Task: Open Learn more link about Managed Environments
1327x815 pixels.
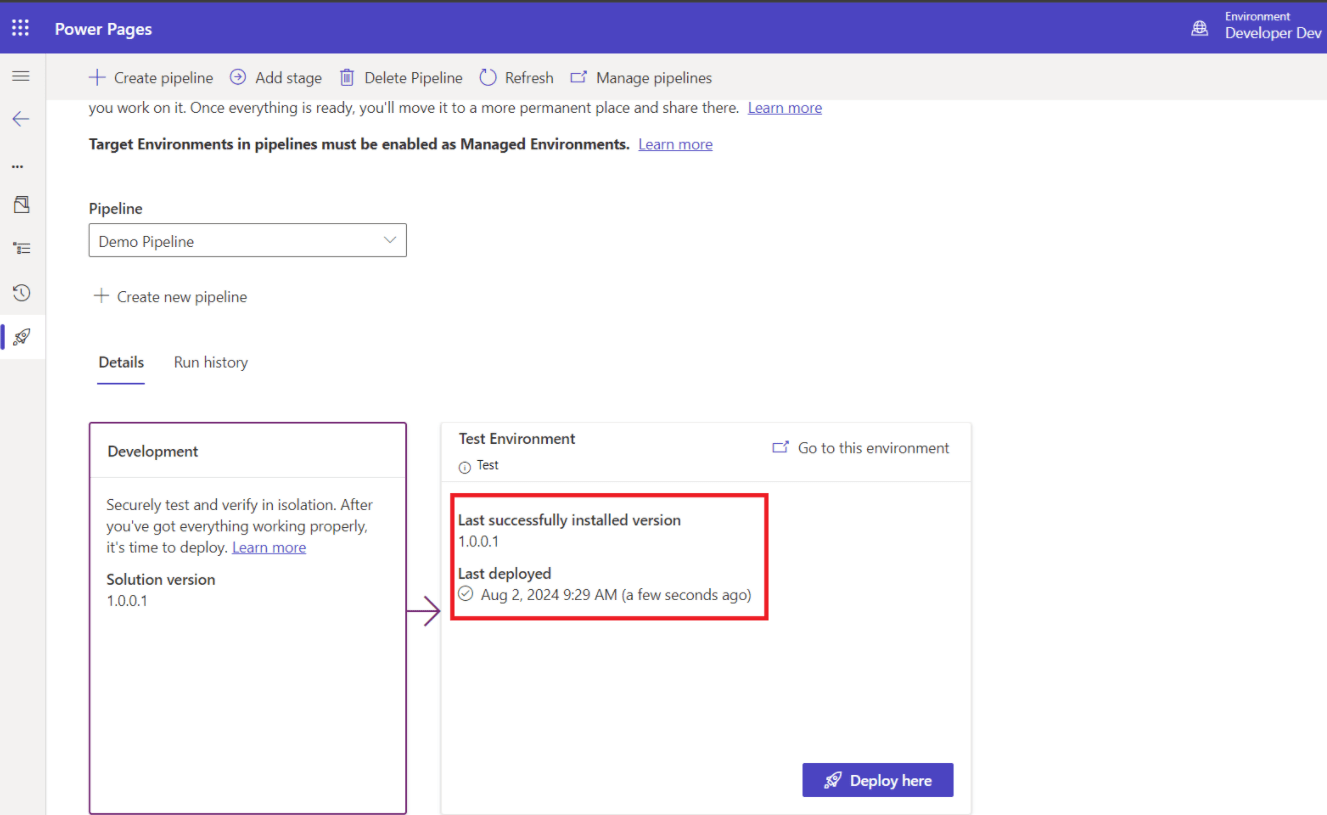Action: [x=676, y=144]
